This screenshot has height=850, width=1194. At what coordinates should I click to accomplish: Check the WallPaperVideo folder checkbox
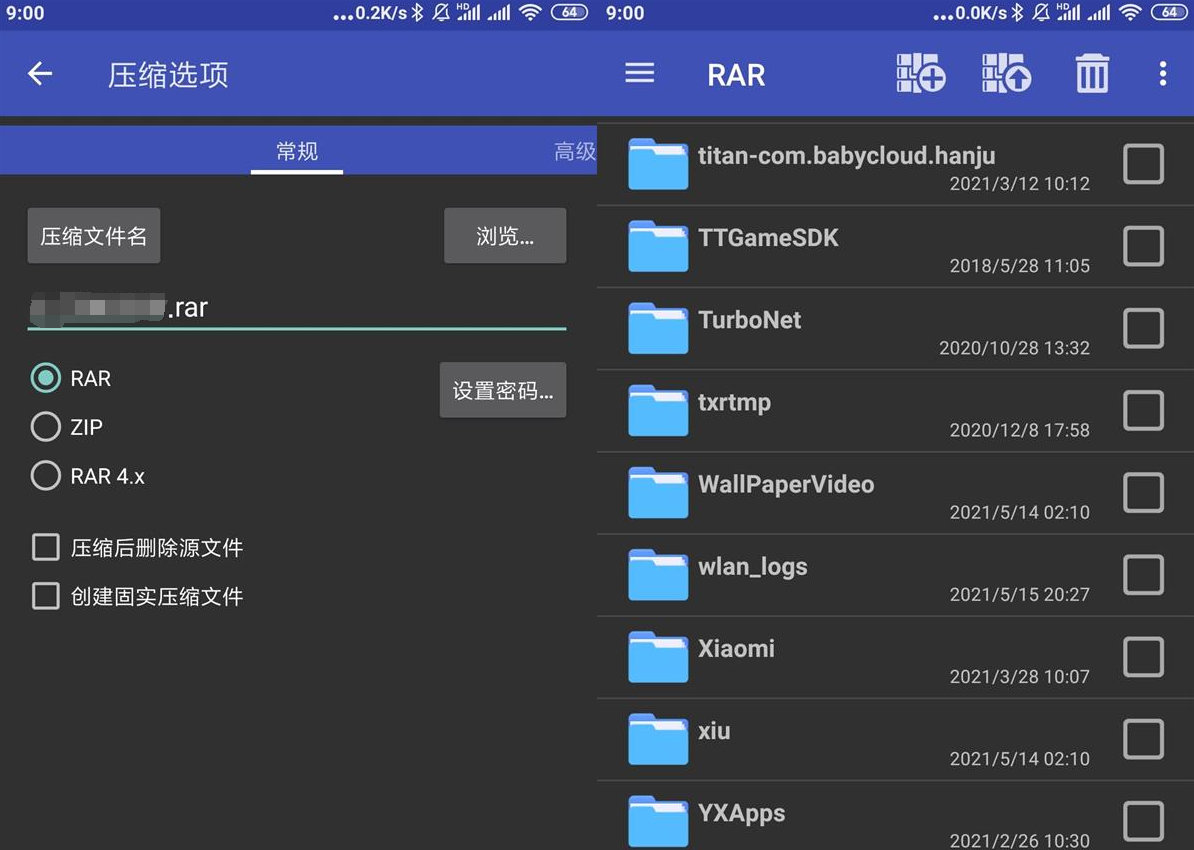pos(1143,493)
